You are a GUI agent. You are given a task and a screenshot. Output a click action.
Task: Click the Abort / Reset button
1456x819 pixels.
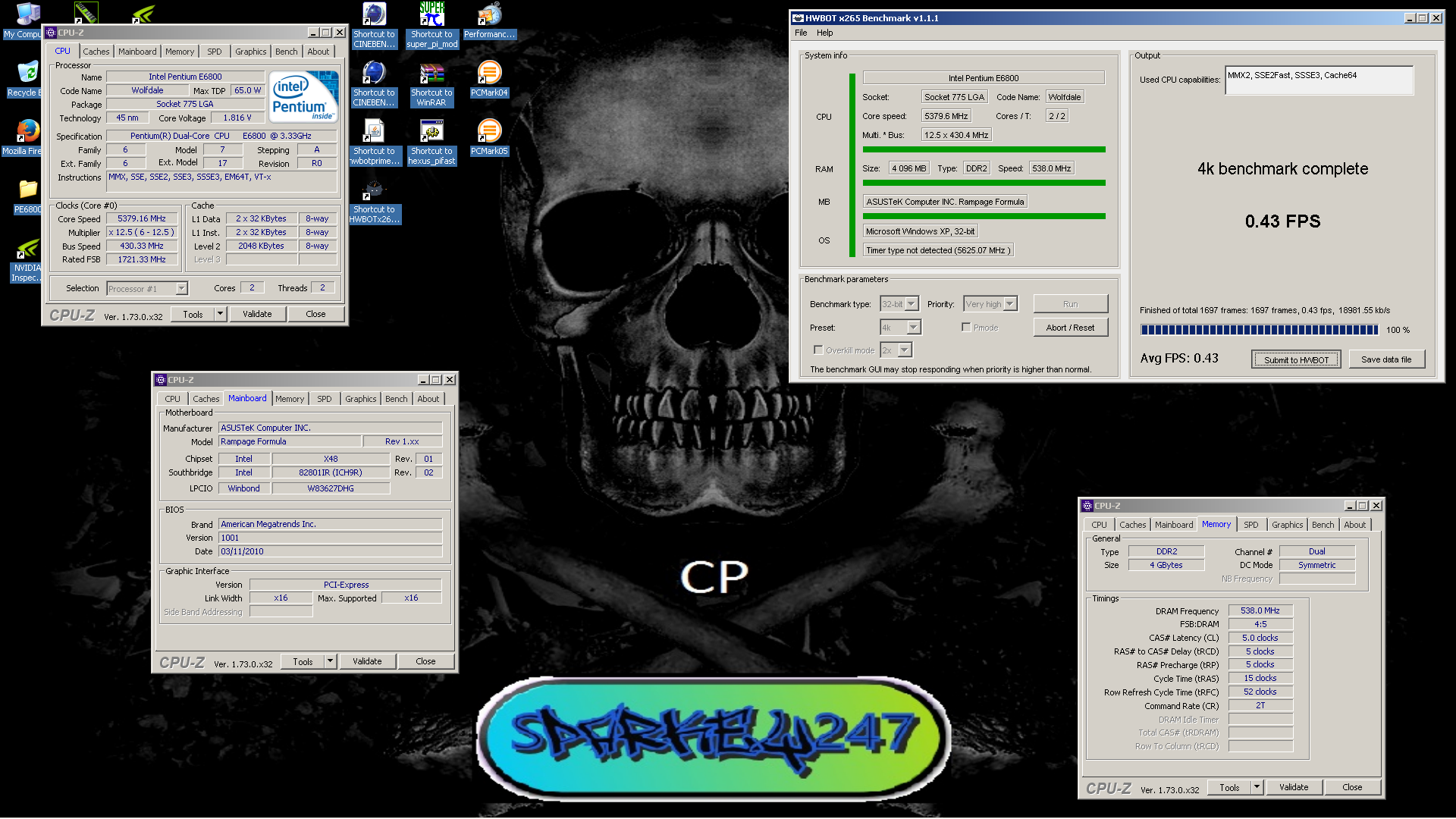[x=1070, y=328]
